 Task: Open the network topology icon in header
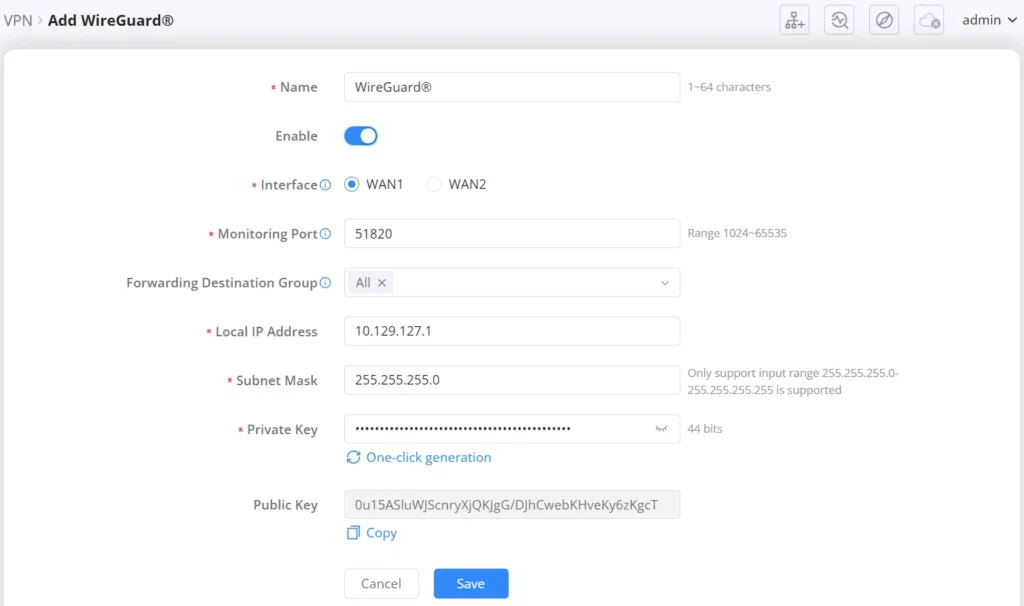[794, 20]
